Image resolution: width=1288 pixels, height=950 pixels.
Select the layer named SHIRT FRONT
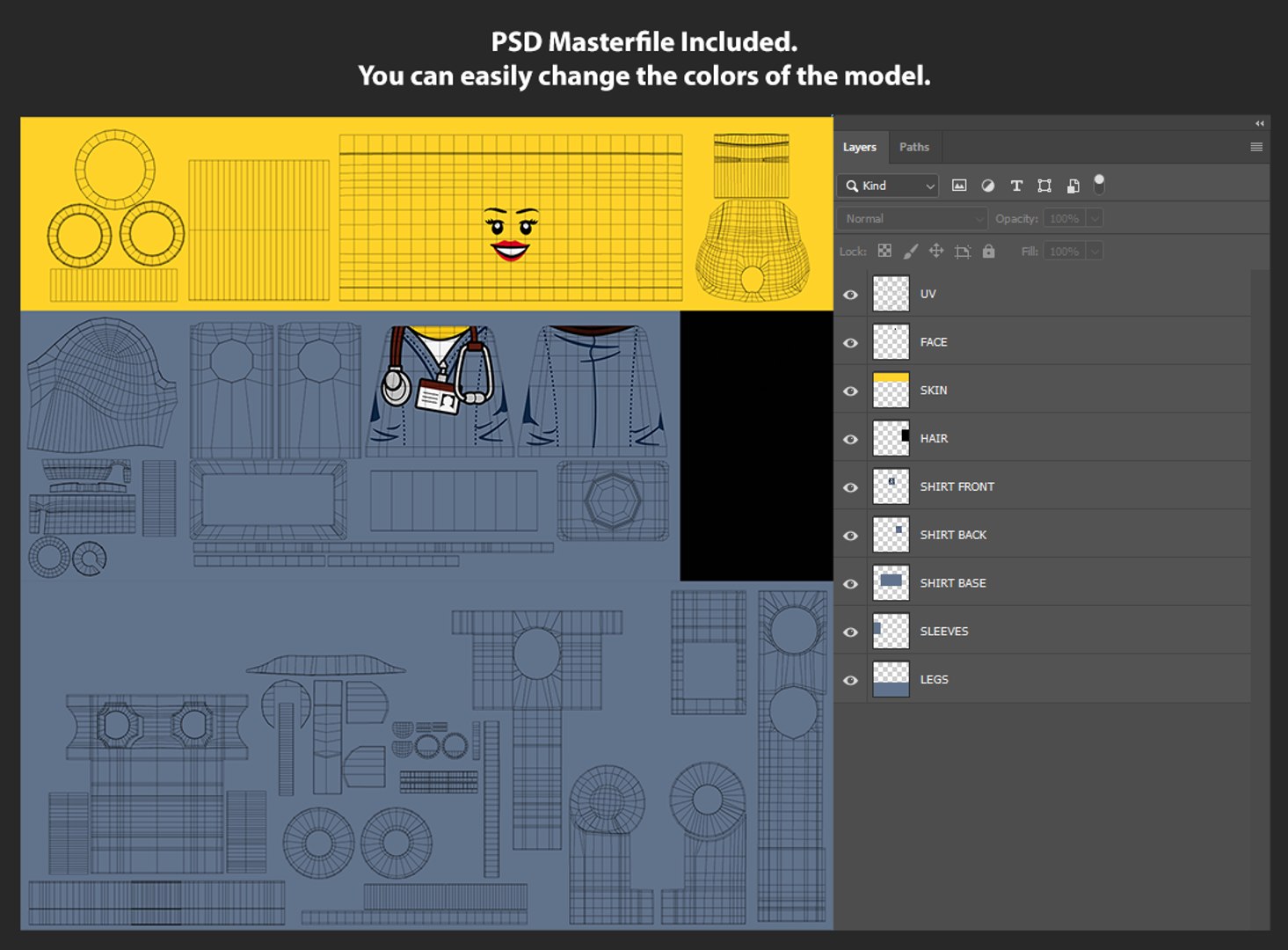click(957, 486)
